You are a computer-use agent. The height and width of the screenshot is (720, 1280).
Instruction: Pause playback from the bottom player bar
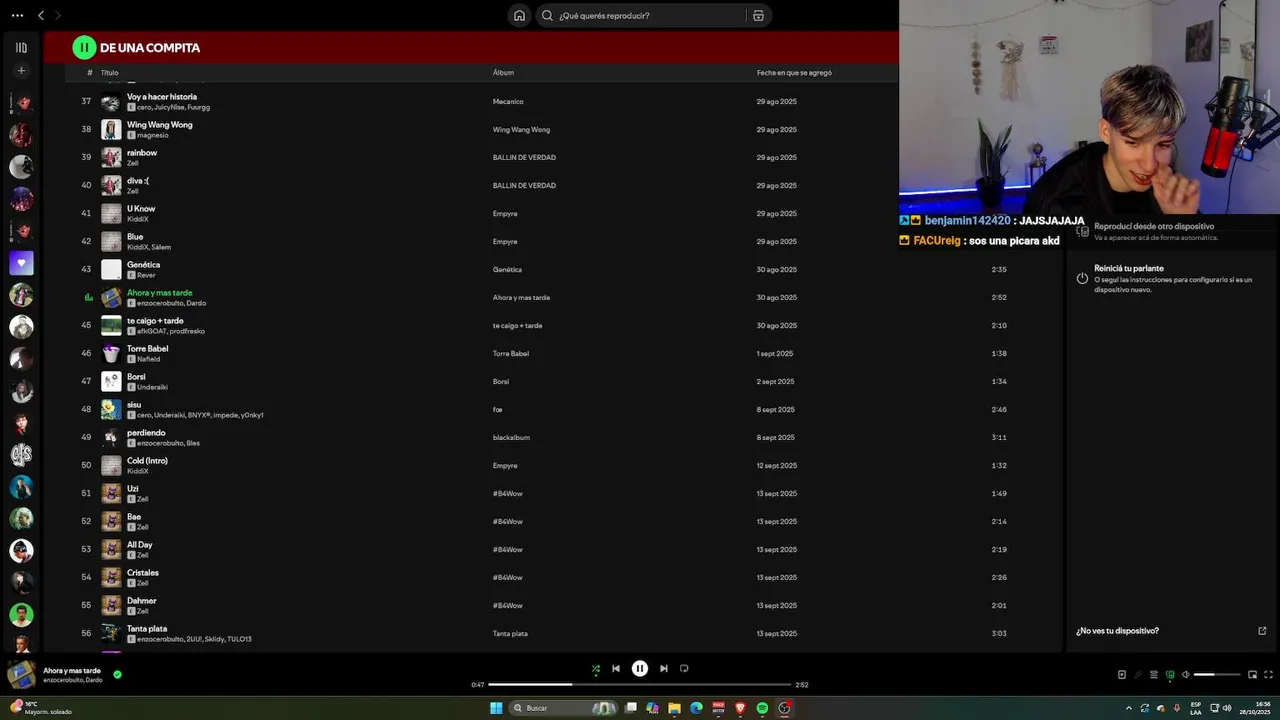640,669
